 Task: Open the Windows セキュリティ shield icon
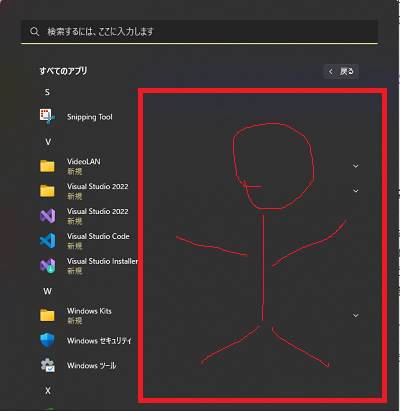(x=47, y=340)
